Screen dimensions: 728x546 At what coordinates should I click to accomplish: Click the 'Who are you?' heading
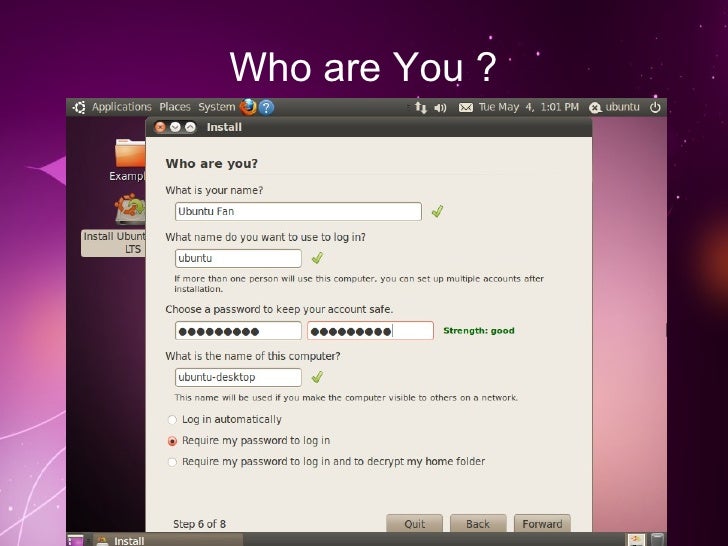[x=212, y=163]
